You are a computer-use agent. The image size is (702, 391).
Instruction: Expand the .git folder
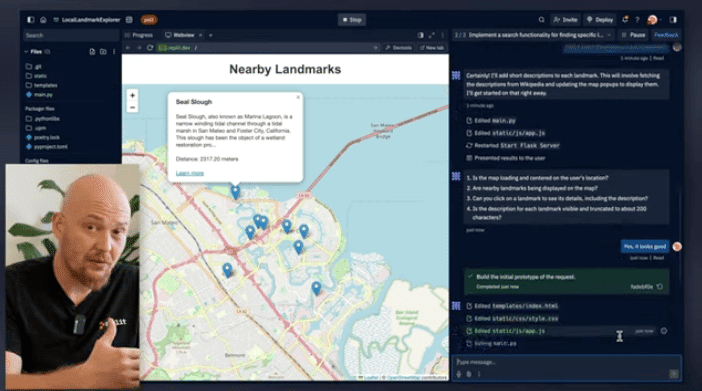(34, 66)
